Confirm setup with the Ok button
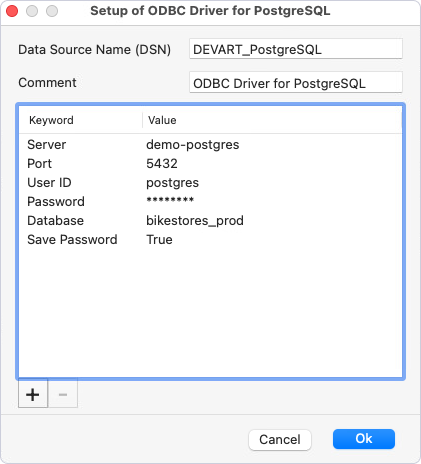This screenshot has height=464, width=421. pyautogui.click(x=364, y=439)
